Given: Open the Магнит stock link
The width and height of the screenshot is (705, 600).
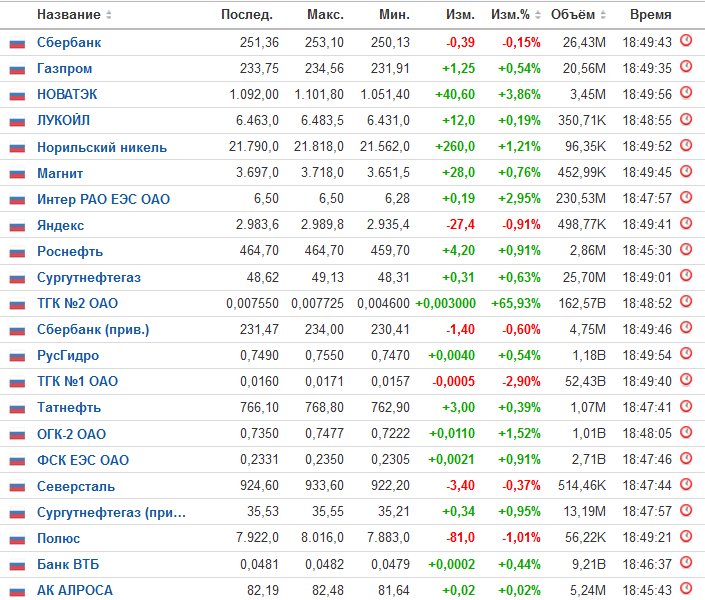Looking at the screenshot, I should tap(60, 173).
